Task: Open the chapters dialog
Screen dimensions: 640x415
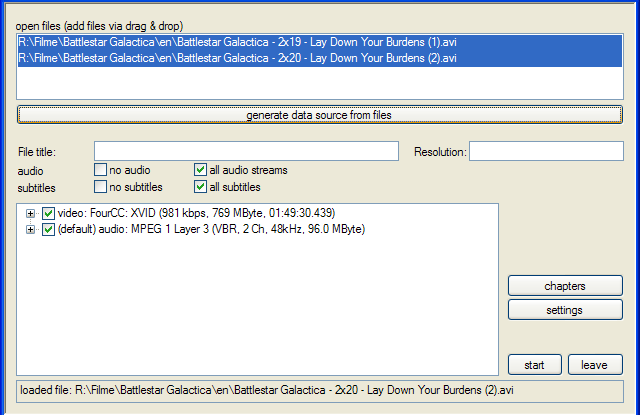Action: [x=564, y=286]
